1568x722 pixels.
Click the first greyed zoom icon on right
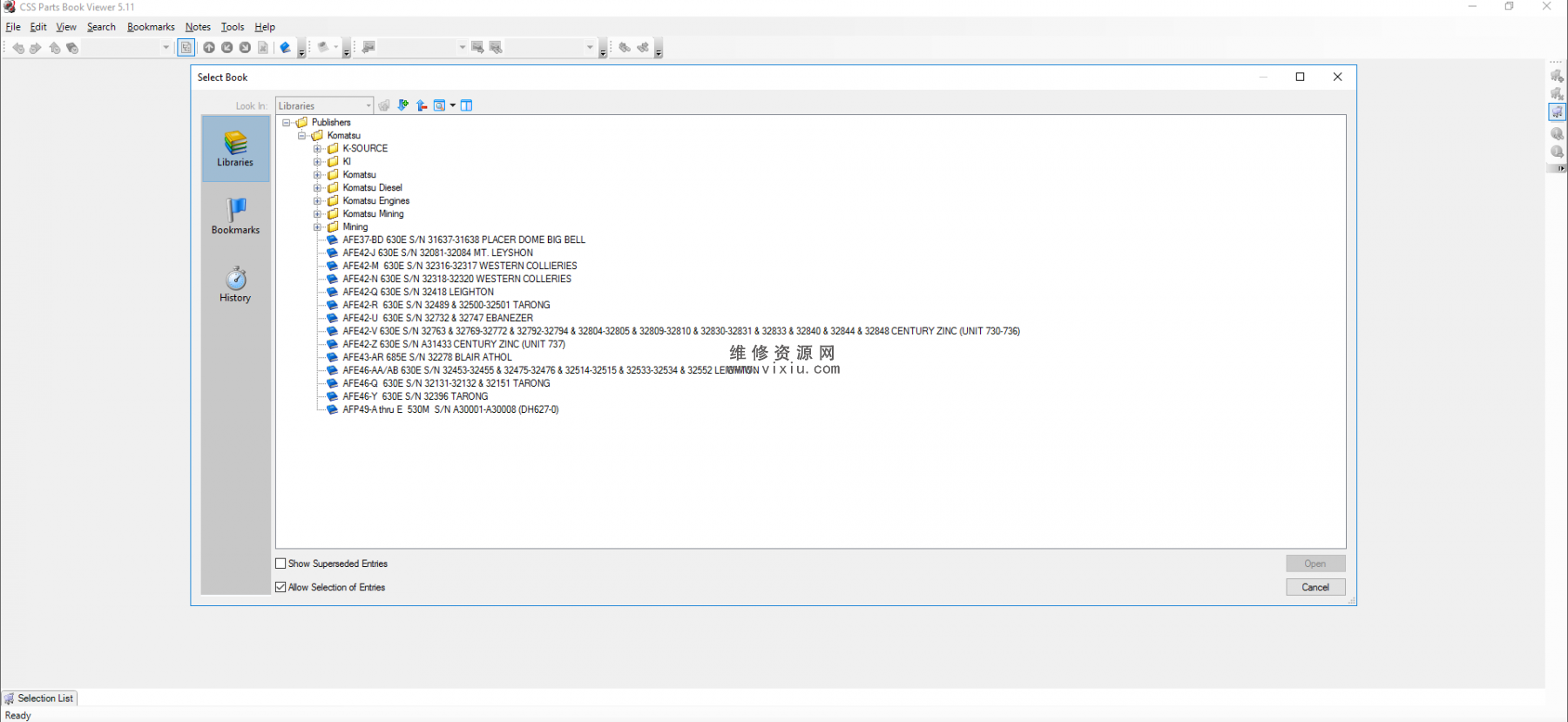(1557, 133)
